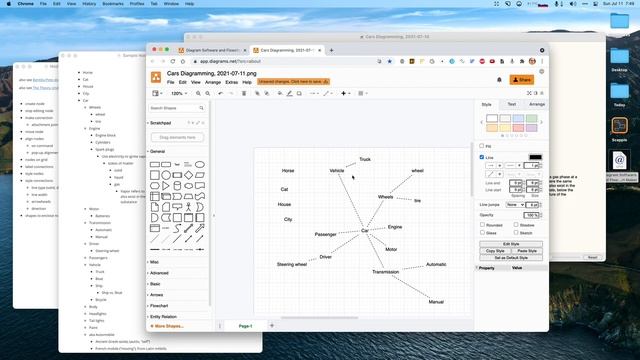Click the notifications bell icon
Image resolution: width=640 pixels, height=360 pixels.
pos(499,80)
